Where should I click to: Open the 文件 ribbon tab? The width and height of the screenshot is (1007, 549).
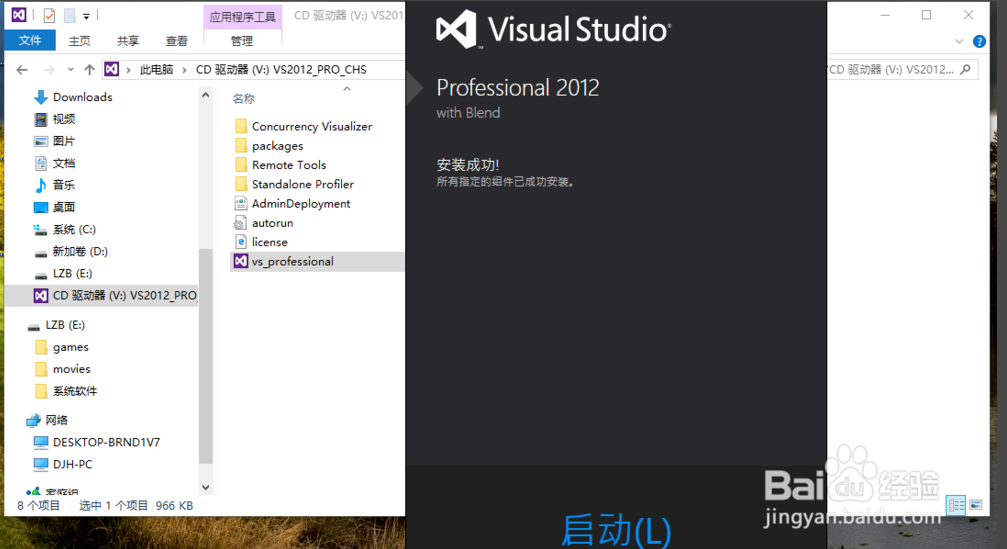click(x=30, y=40)
